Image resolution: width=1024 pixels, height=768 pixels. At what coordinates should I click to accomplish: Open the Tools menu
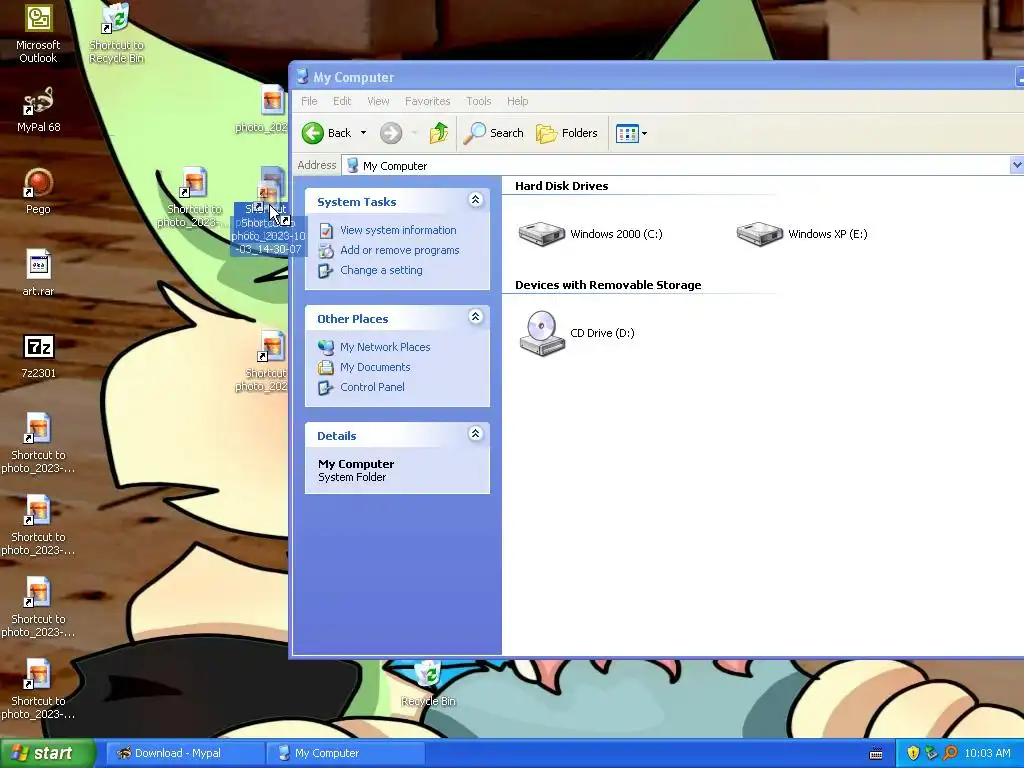pos(479,101)
